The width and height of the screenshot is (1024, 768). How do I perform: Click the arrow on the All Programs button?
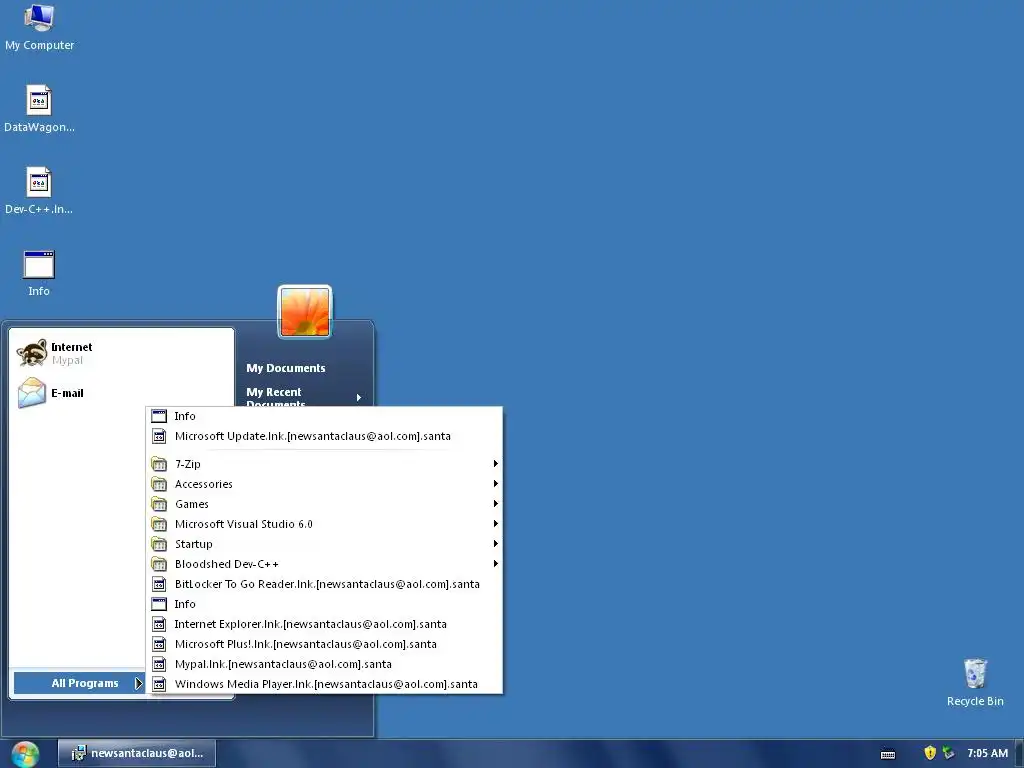pos(138,683)
